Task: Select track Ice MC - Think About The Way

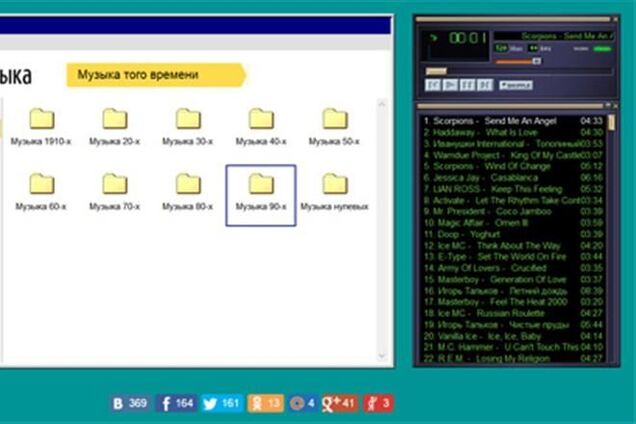Action: pos(513,245)
